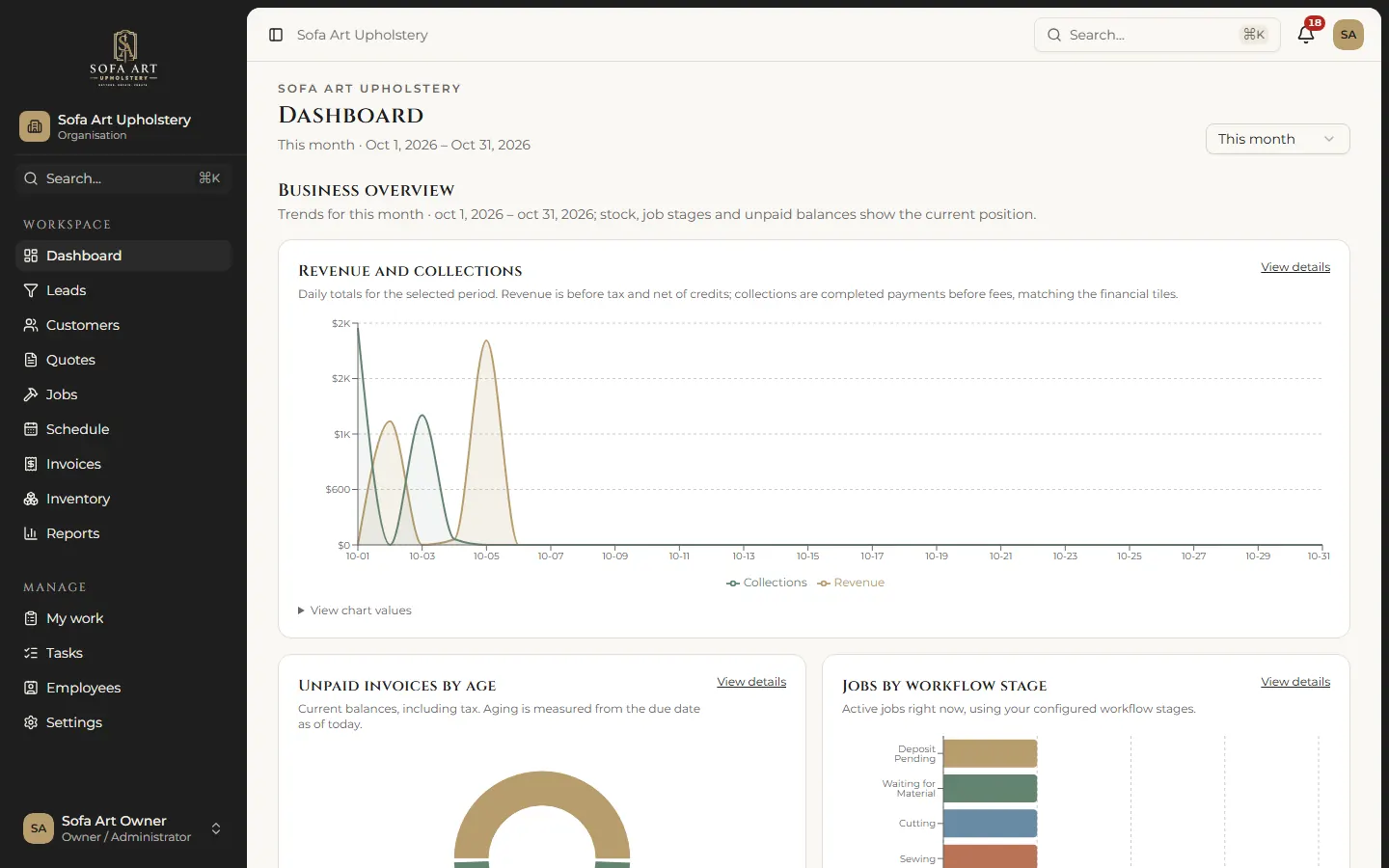The image size is (1389, 868).
Task: Open the SA avatar in top bar
Action: pyautogui.click(x=1348, y=35)
